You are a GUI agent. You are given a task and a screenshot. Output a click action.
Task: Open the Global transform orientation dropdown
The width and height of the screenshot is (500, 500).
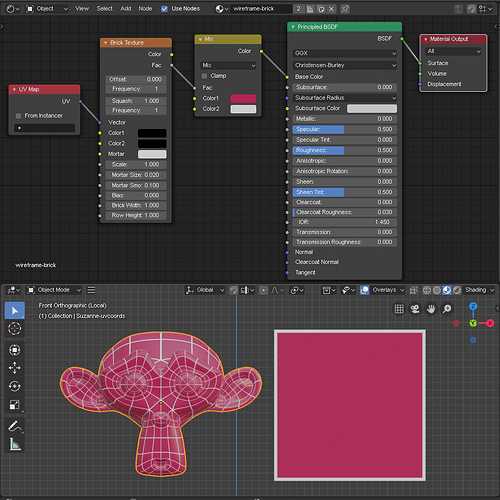205,290
